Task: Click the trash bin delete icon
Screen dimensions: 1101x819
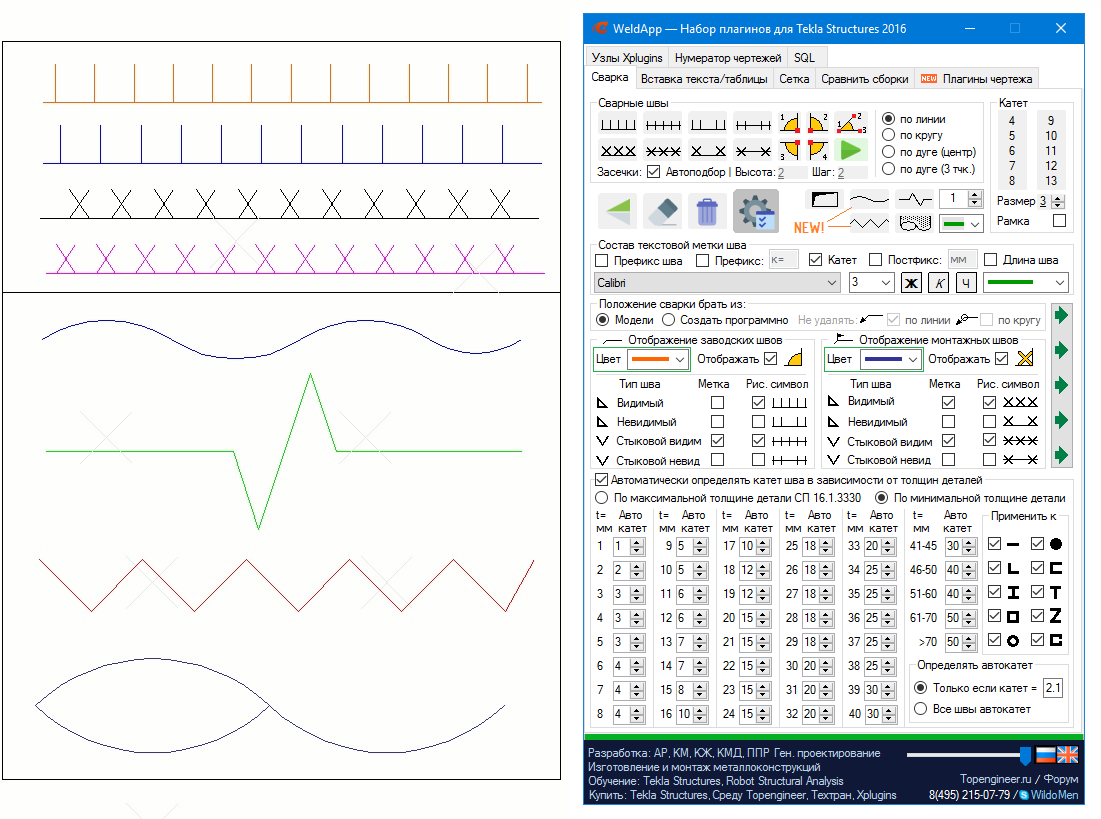Action: coord(707,213)
